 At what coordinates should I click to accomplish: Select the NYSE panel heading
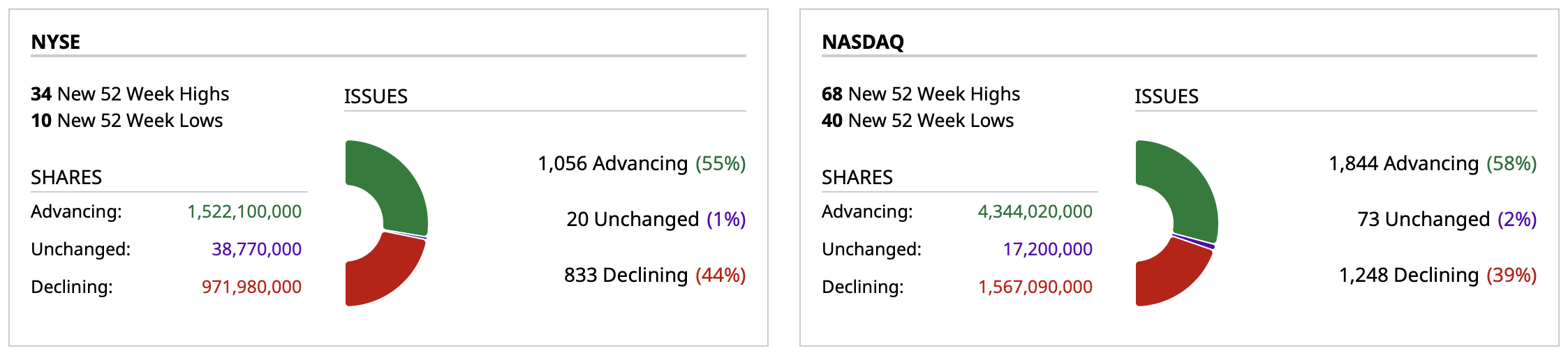pyautogui.click(x=56, y=42)
